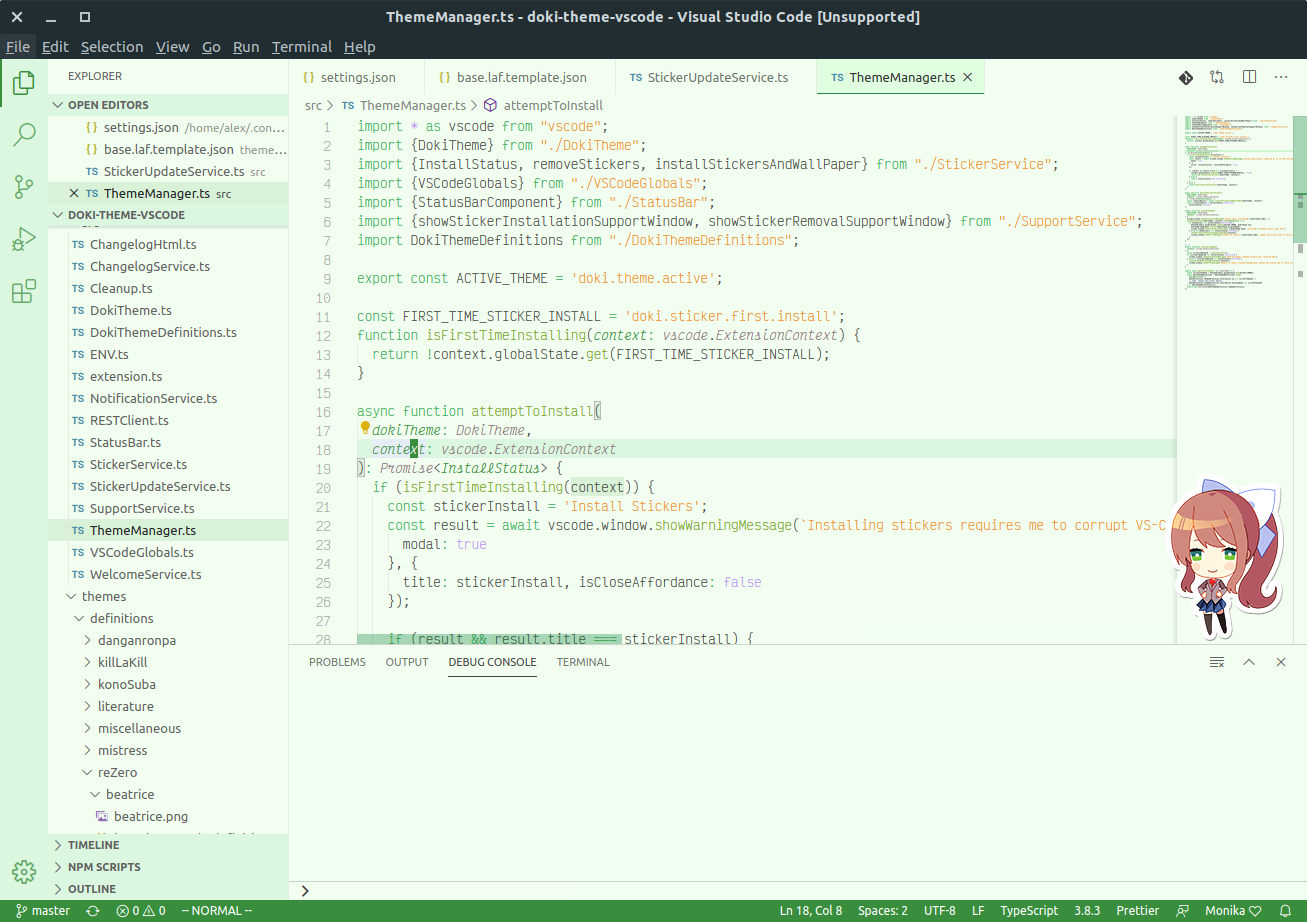The height and width of the screenshot is (922, 1307).
Task: Click Ln 18, Col 8 in status bar
Action: [x=811, y=911]
